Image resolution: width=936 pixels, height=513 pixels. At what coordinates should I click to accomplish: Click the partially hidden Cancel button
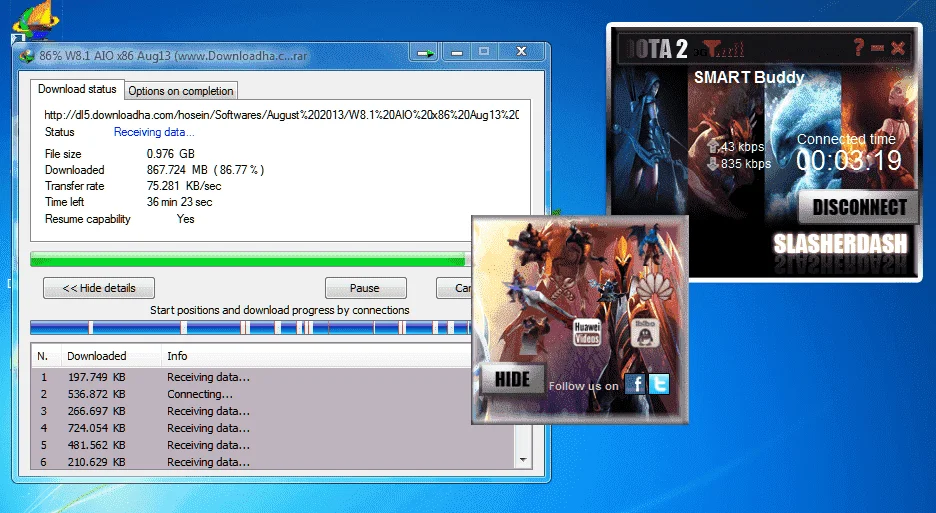[x=455, y=288]
